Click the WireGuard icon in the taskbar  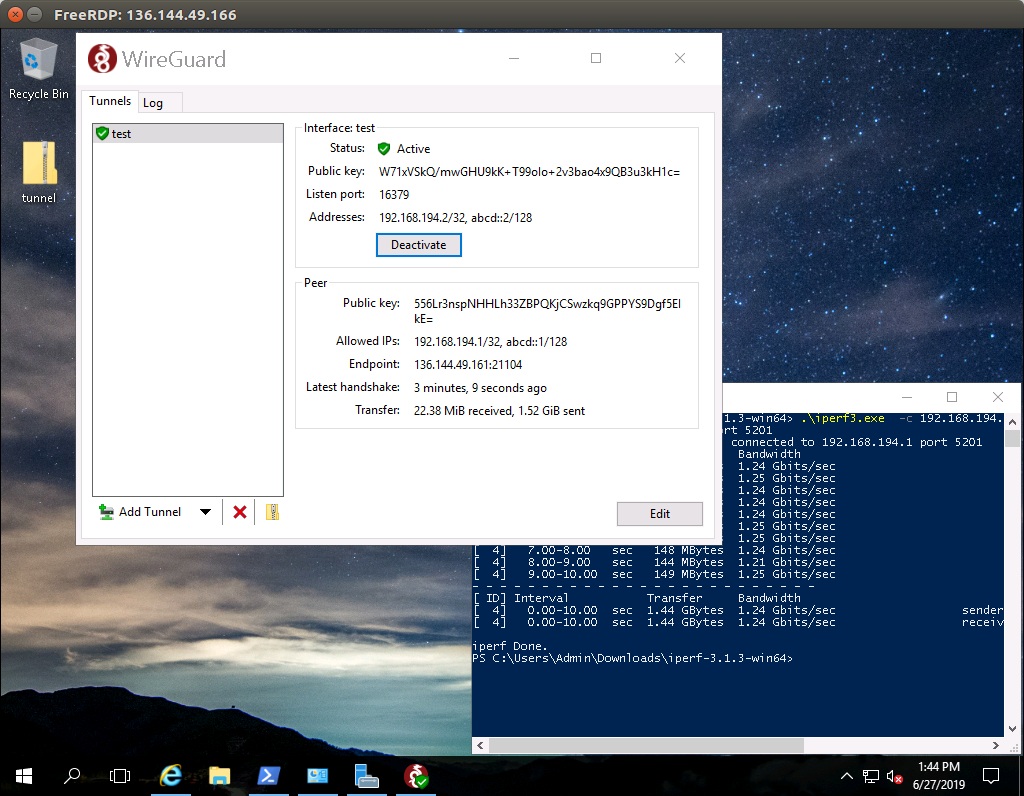[416, 775]
